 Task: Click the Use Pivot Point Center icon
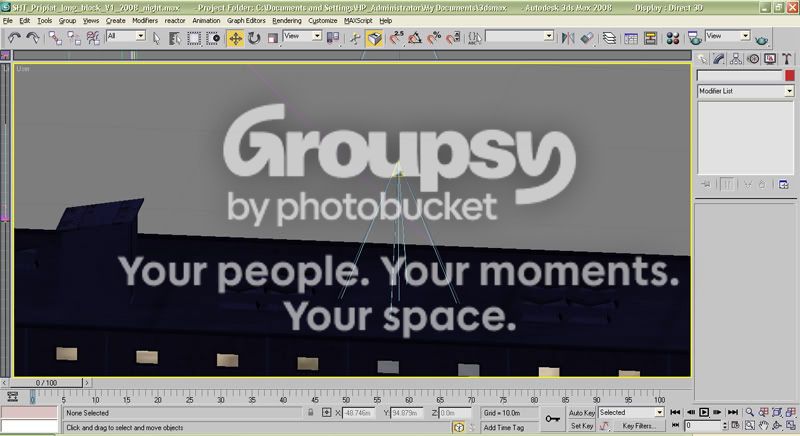[333, 38]
